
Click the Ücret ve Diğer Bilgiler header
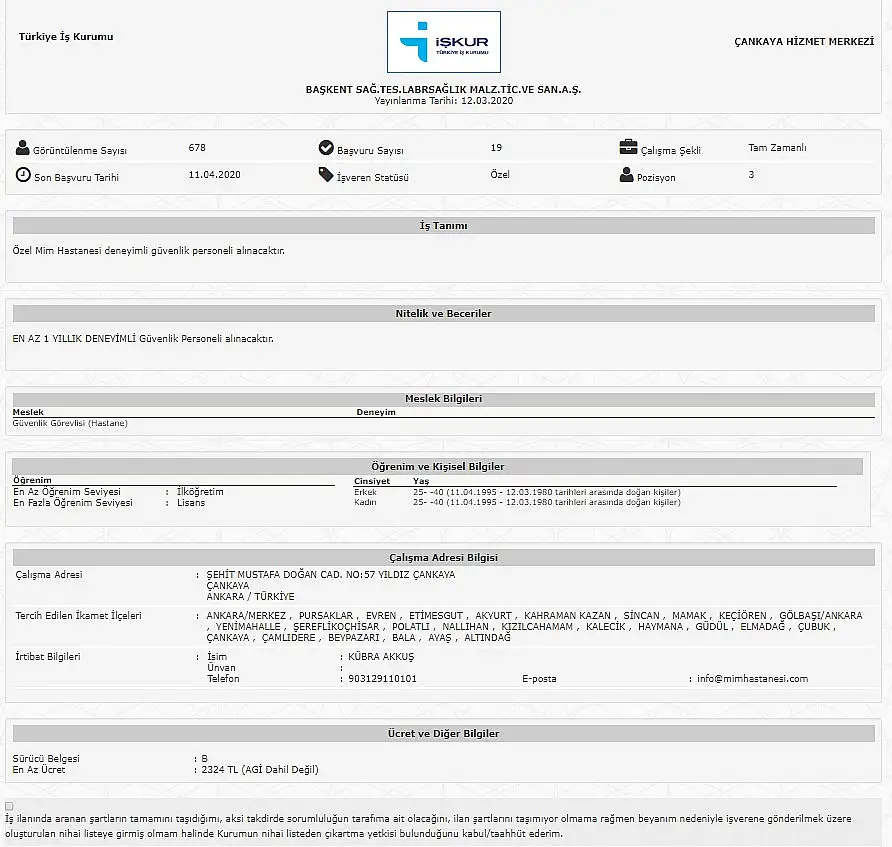point(444,733)
